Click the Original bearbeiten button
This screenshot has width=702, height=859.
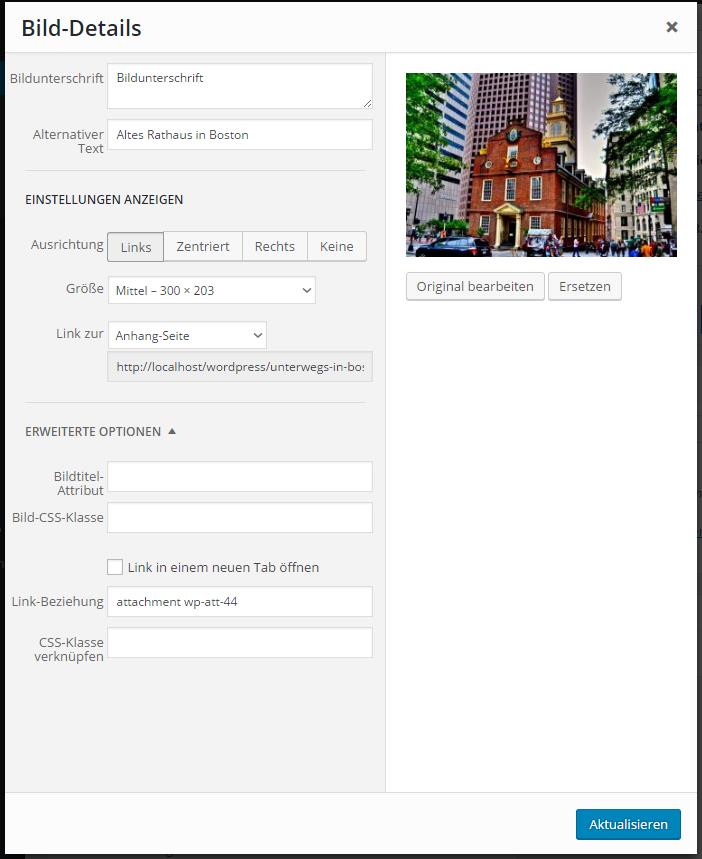(x=475, y=287)
